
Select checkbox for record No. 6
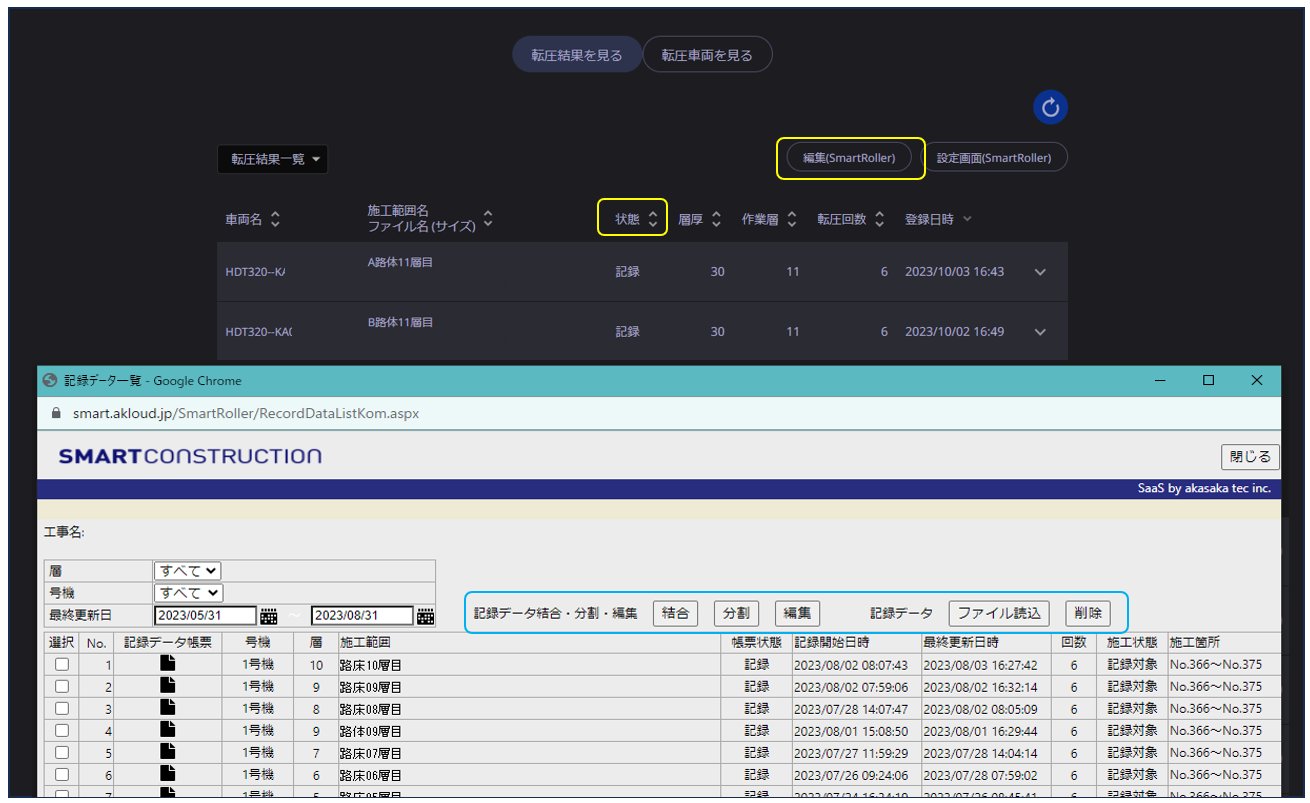[x=62, y=774]
